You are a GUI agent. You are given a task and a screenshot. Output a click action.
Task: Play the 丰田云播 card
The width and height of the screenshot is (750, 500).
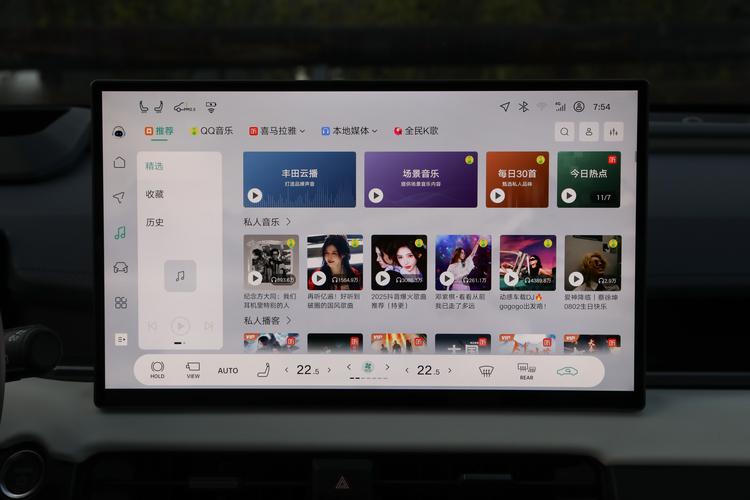click(x=255, y=196)
